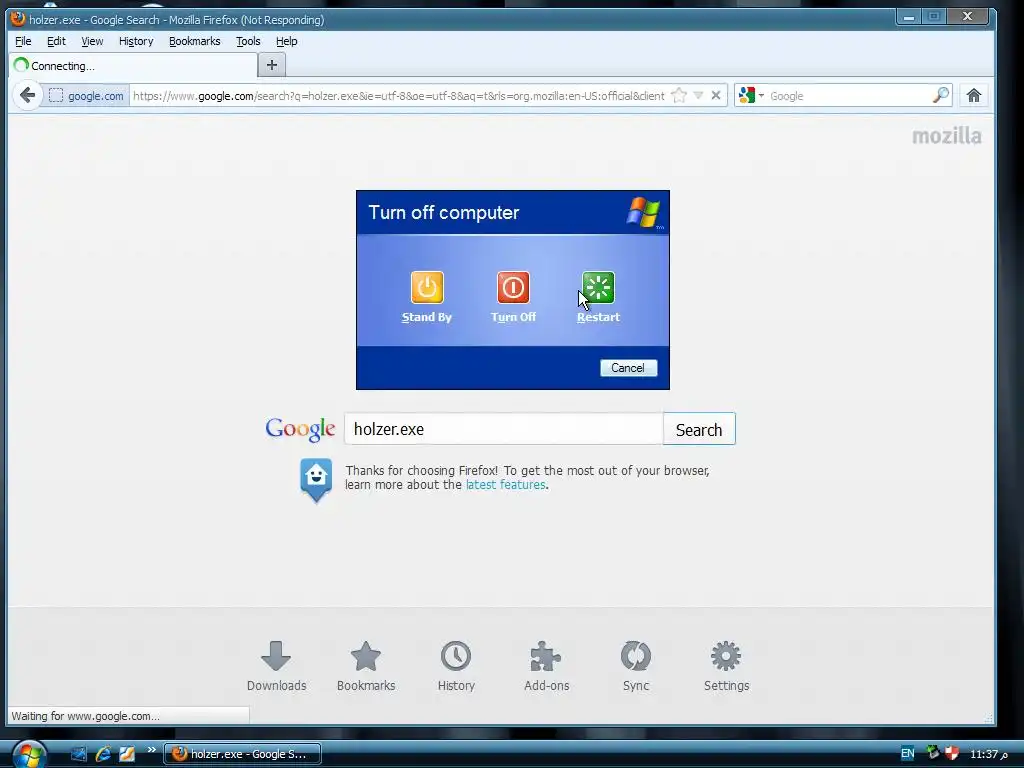Click the search bar magnifying glass
Image resolution: width=1024 pixels, height=768 pixels.
pyautogui.click(x=940, y=95)
